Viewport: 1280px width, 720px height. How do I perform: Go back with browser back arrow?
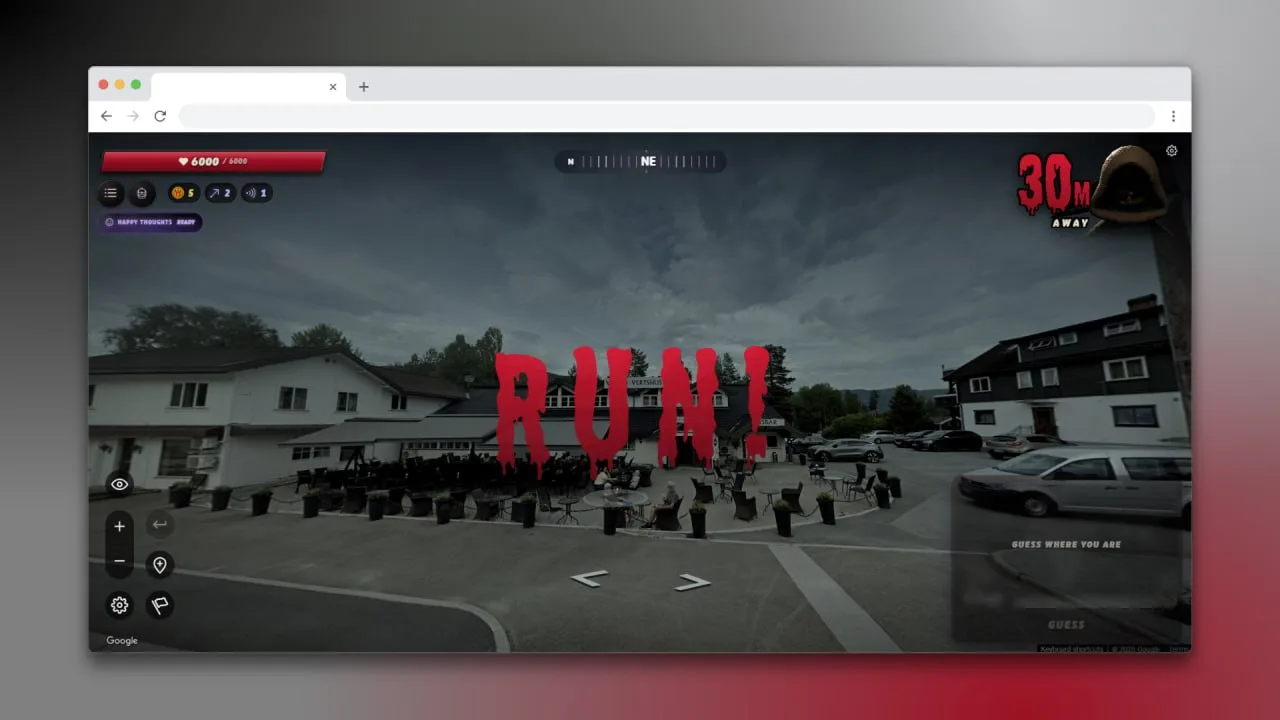click(x=106, y=116)
